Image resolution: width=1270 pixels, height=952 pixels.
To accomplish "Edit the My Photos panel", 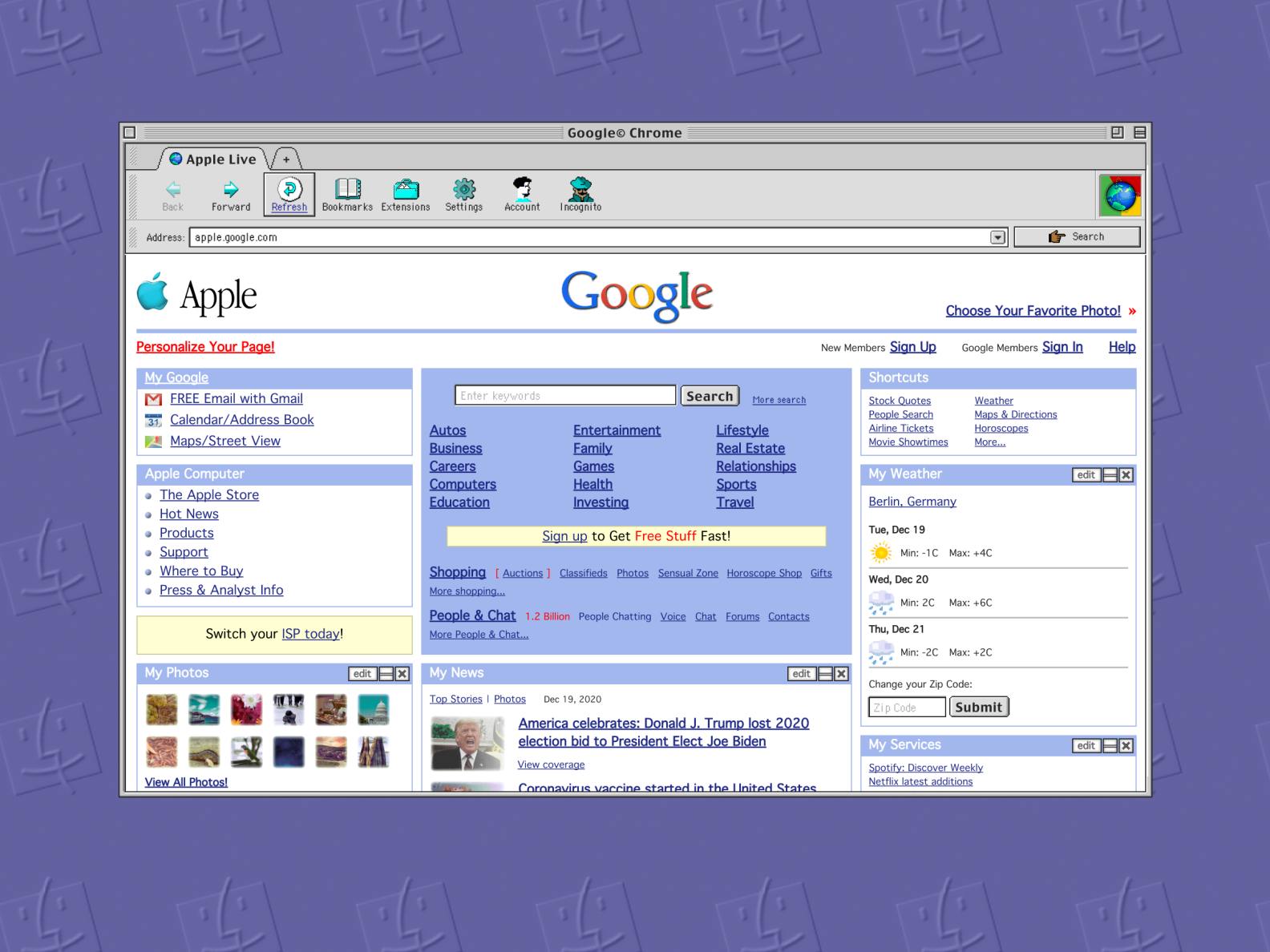I will point(362,674).
